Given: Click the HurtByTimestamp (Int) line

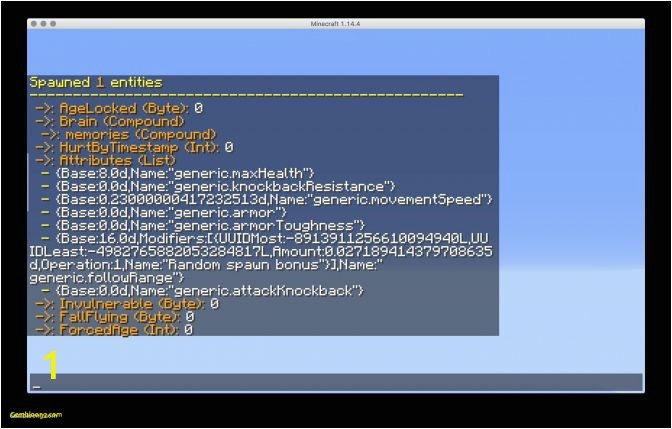Looking at the screenshot, I should pos(134,147).
